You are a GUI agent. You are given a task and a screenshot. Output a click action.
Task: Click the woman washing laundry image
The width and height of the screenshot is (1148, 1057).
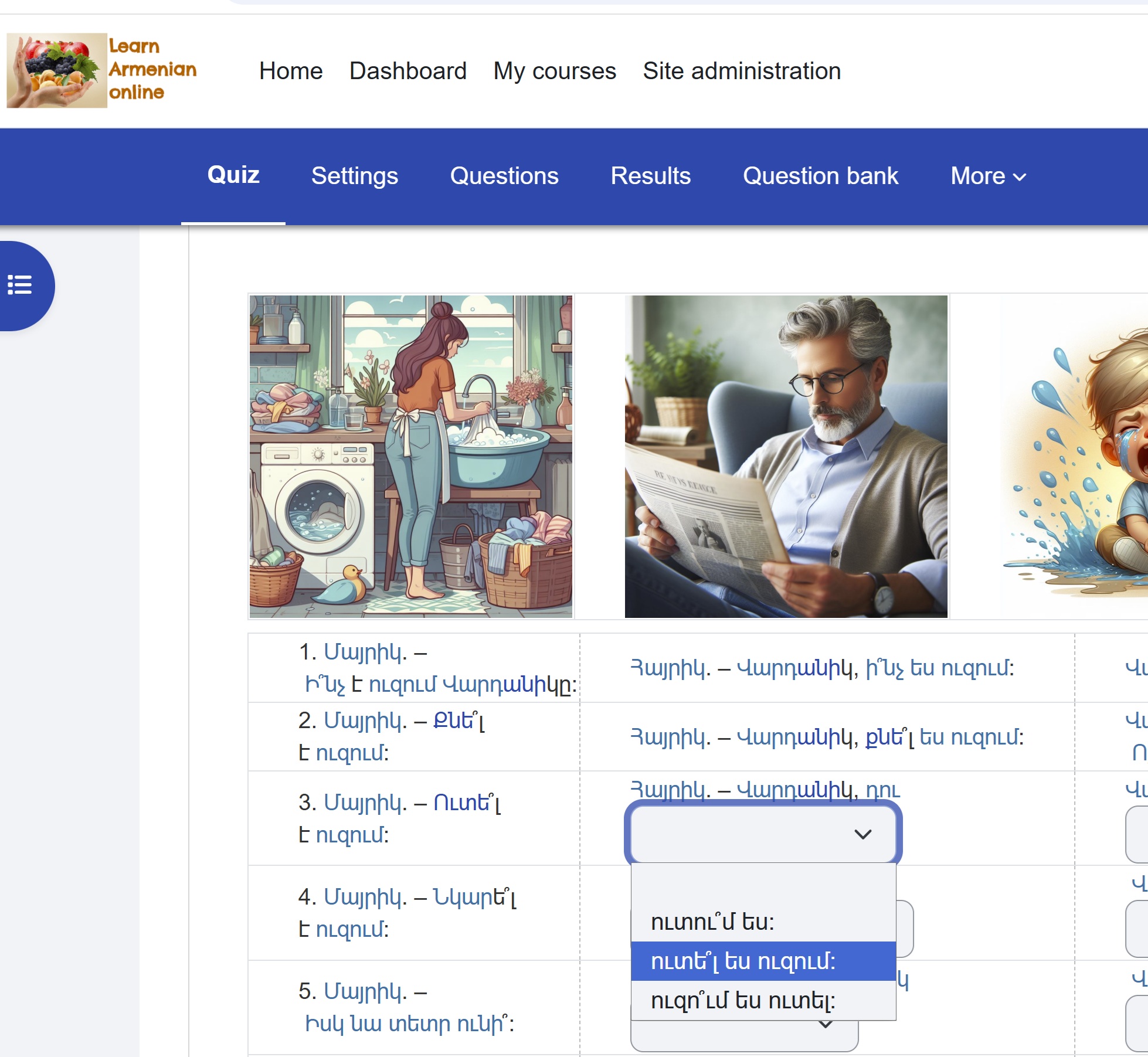[x=410, y=456]
